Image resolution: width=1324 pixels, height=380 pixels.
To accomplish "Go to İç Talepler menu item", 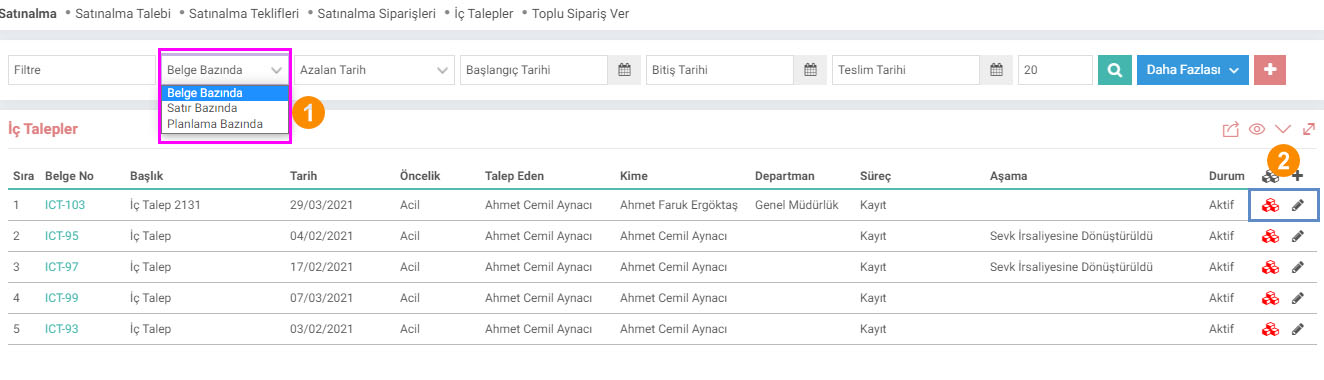I will coord(483,14).
